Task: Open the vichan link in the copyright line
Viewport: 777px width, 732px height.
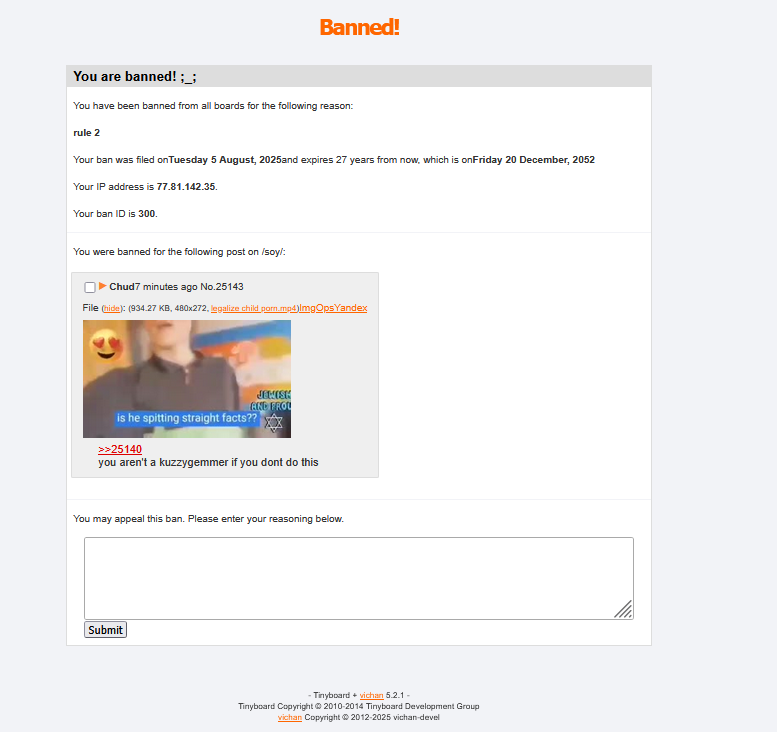Action: 290,717
